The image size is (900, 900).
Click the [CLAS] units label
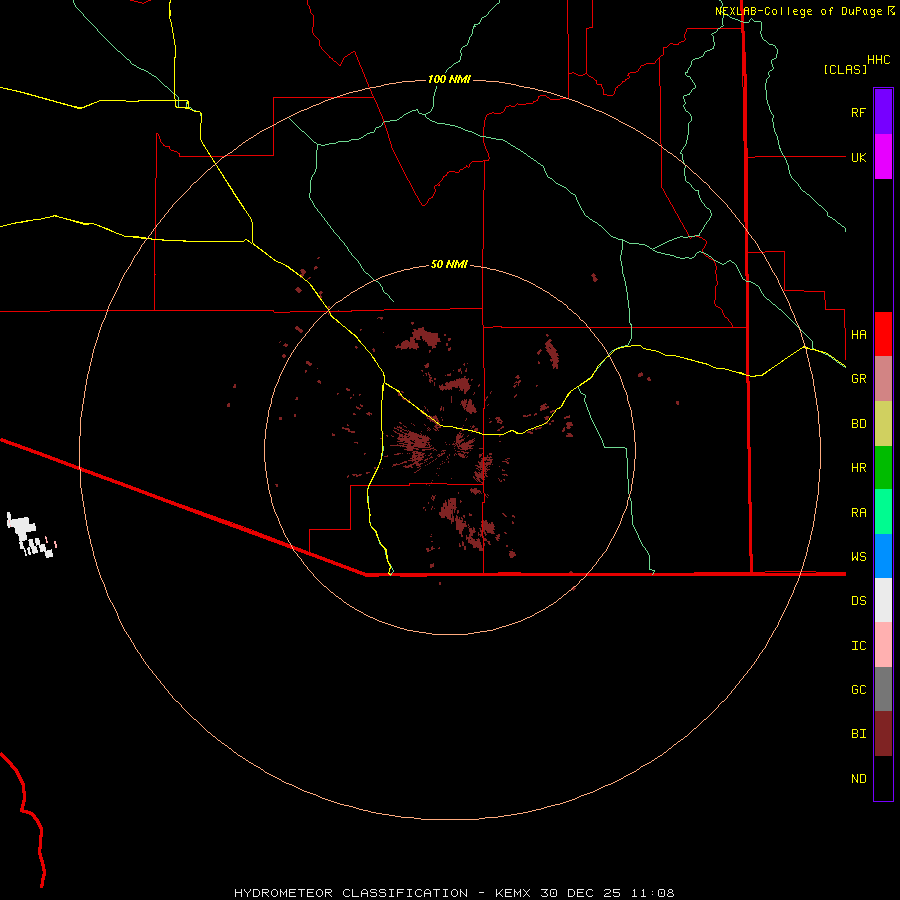click(x=845, y=69)
